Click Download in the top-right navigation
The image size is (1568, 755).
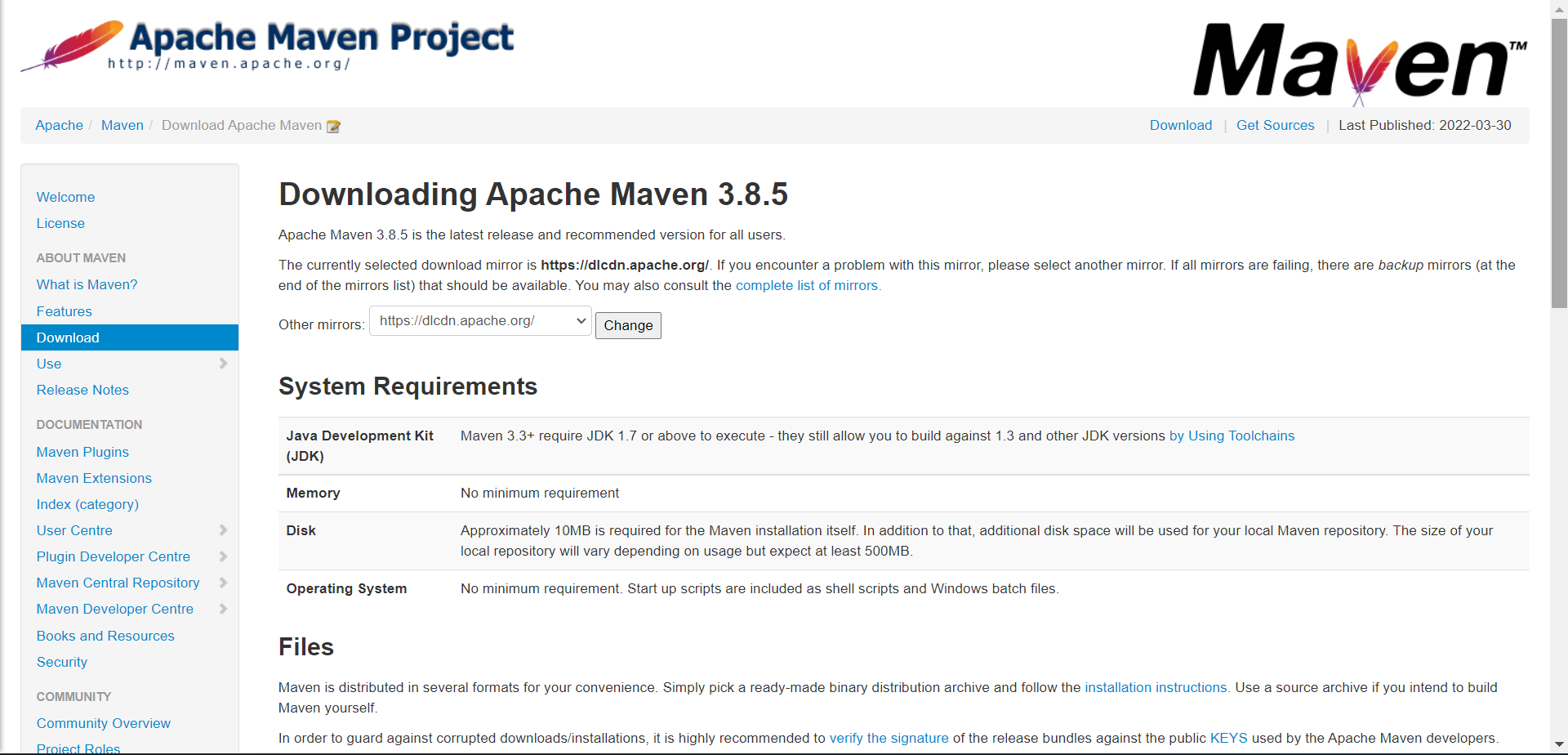click(x=1180, y=125)
